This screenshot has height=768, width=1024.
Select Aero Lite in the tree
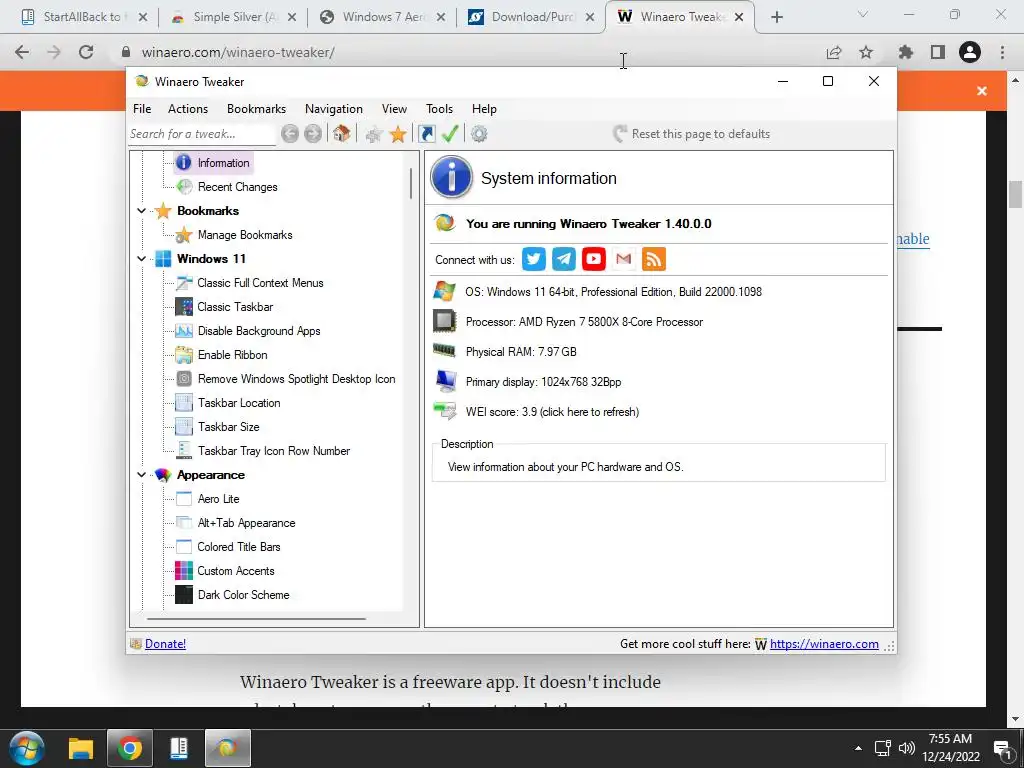218,499
